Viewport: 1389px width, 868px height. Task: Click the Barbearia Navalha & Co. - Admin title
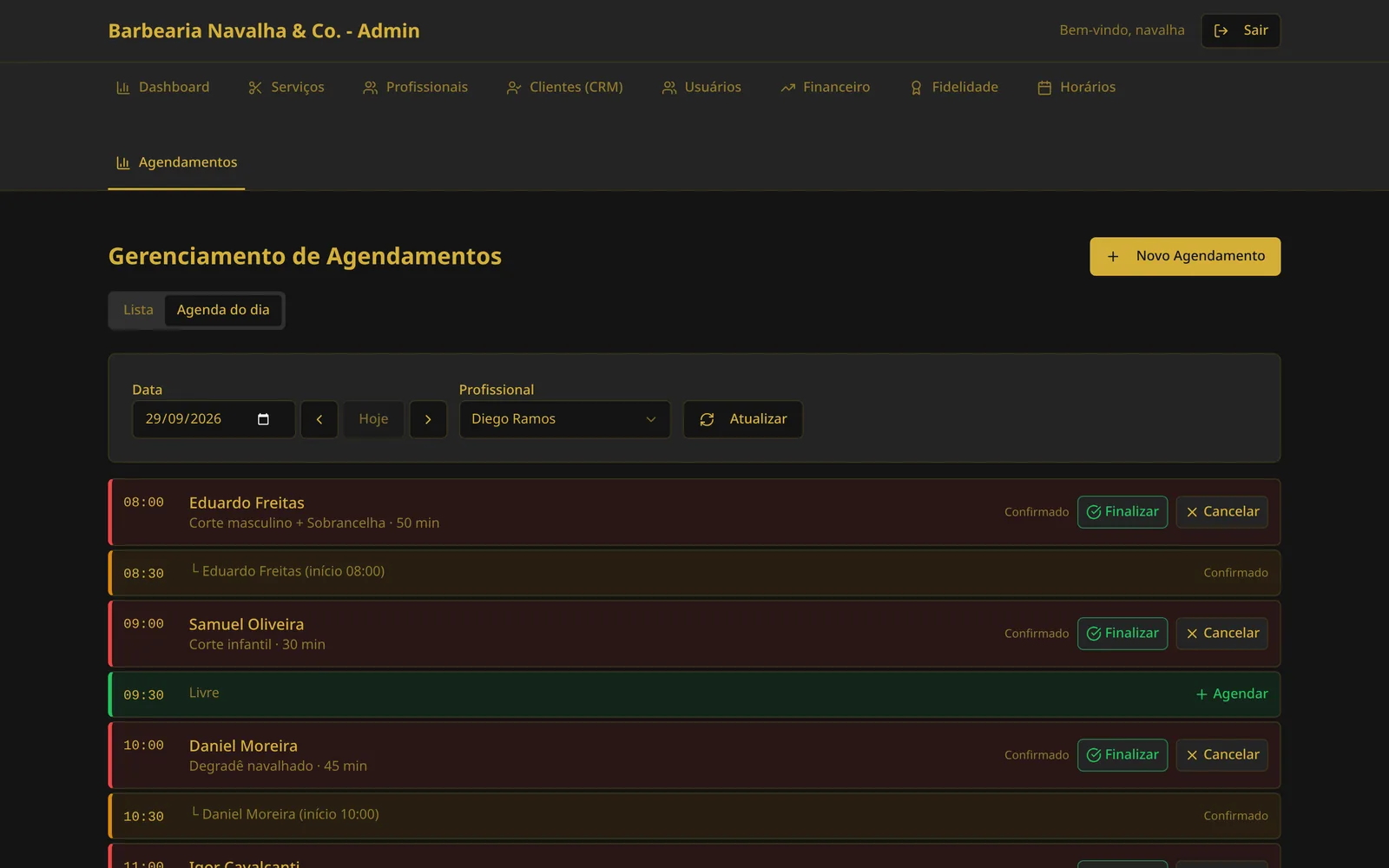tap(264, 31)
